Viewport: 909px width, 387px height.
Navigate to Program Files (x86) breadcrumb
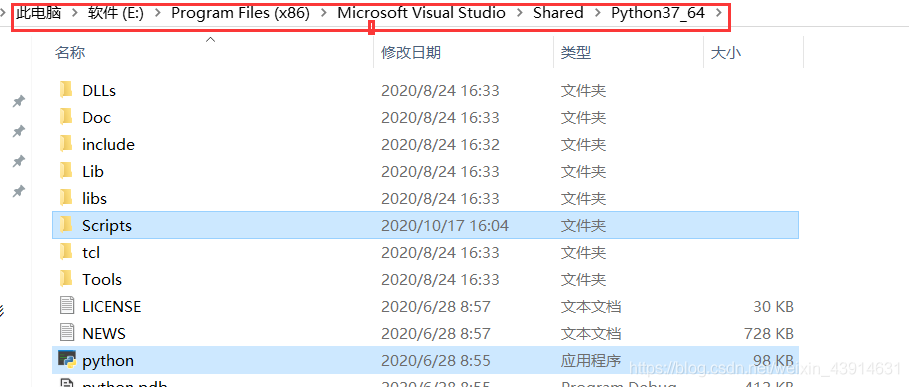coord(240,13)
